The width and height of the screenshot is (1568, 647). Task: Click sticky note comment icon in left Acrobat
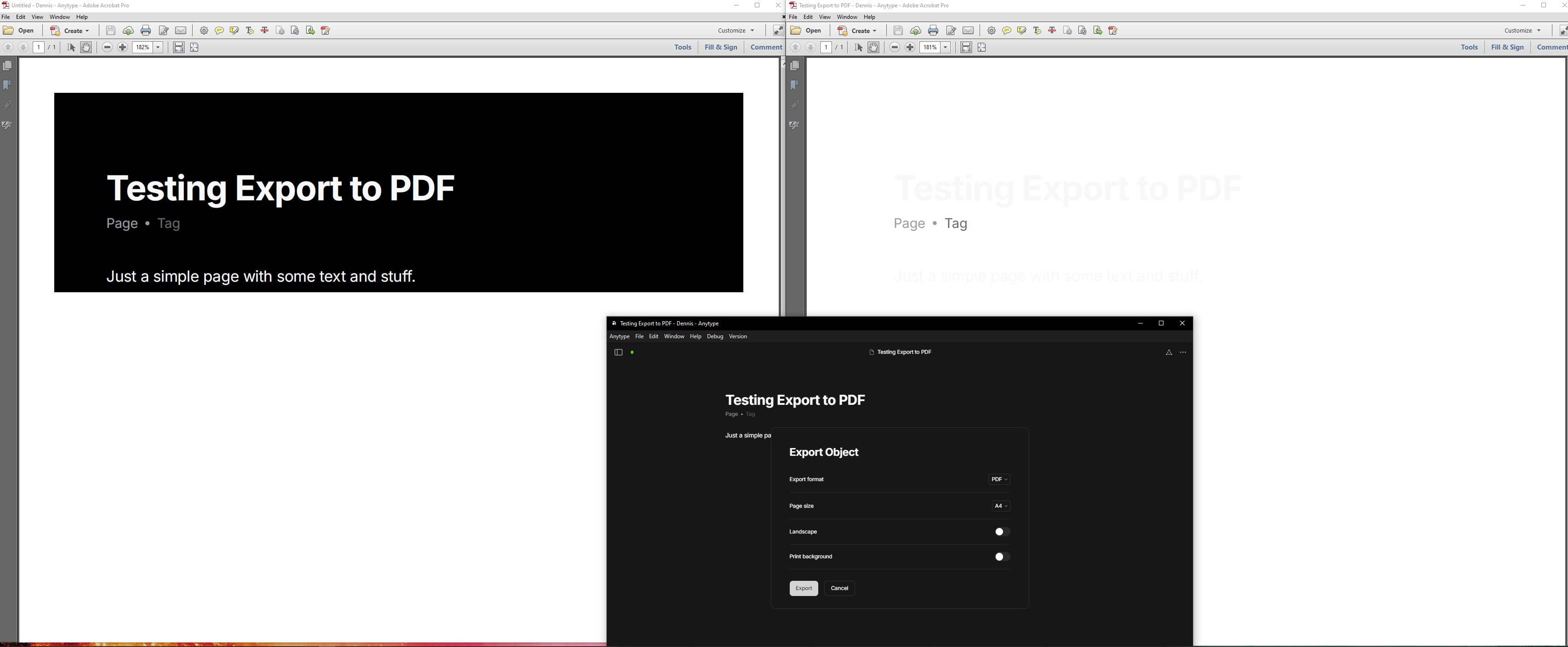point(219,30)
